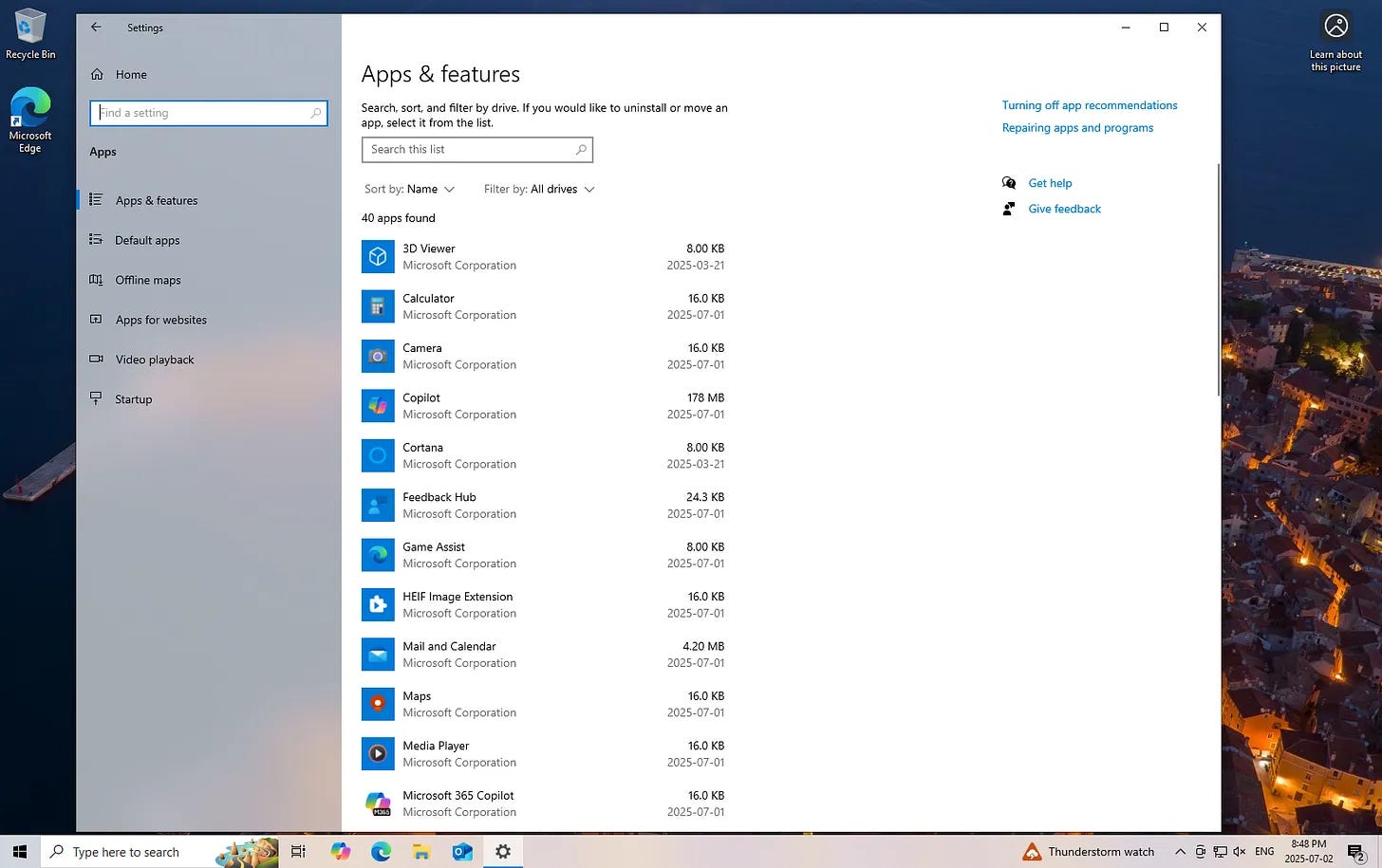Open File Explorer from the taskbar

(421, 852)
